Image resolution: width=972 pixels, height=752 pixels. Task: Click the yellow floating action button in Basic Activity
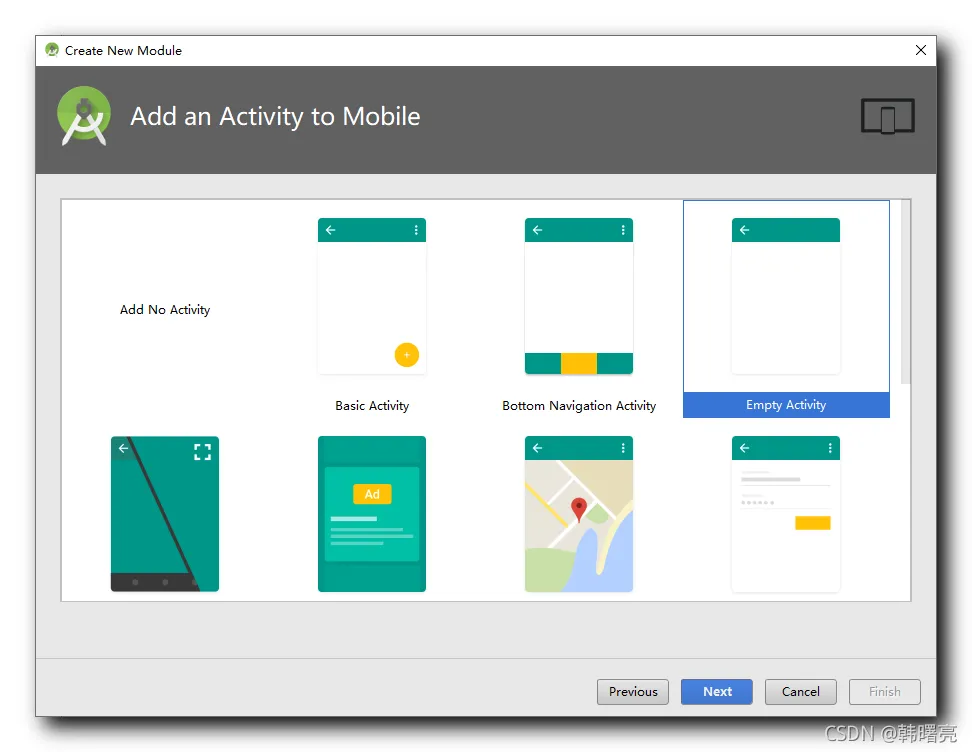[407, 355]
